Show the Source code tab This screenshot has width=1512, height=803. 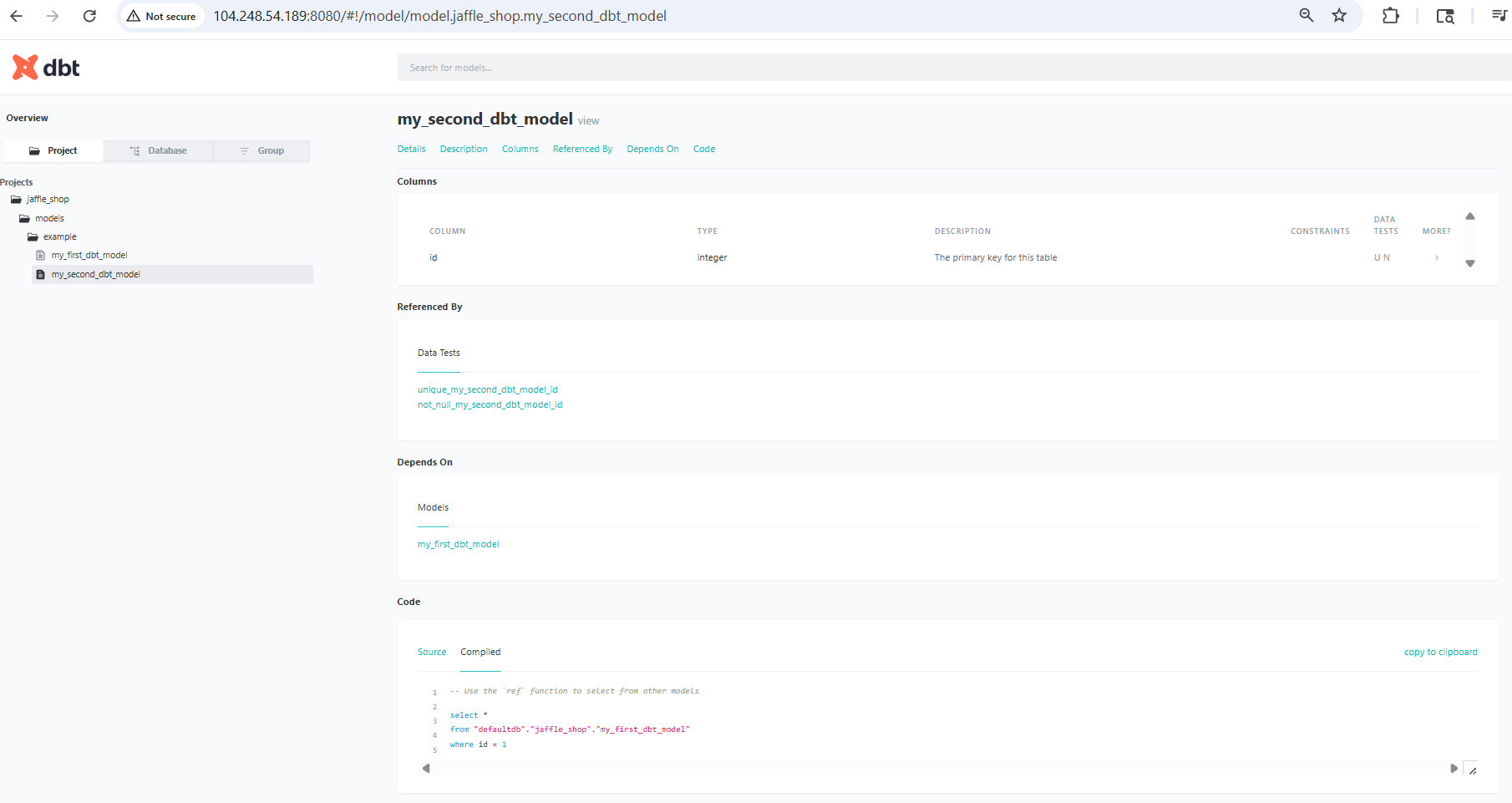432,652
